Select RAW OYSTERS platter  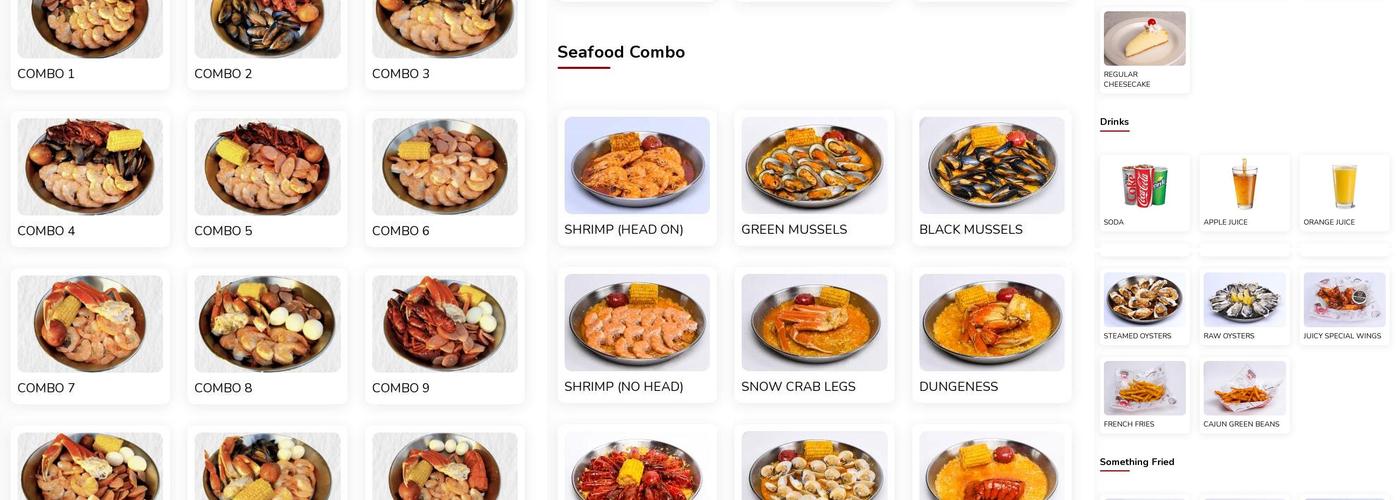(x=1245, y=307)
